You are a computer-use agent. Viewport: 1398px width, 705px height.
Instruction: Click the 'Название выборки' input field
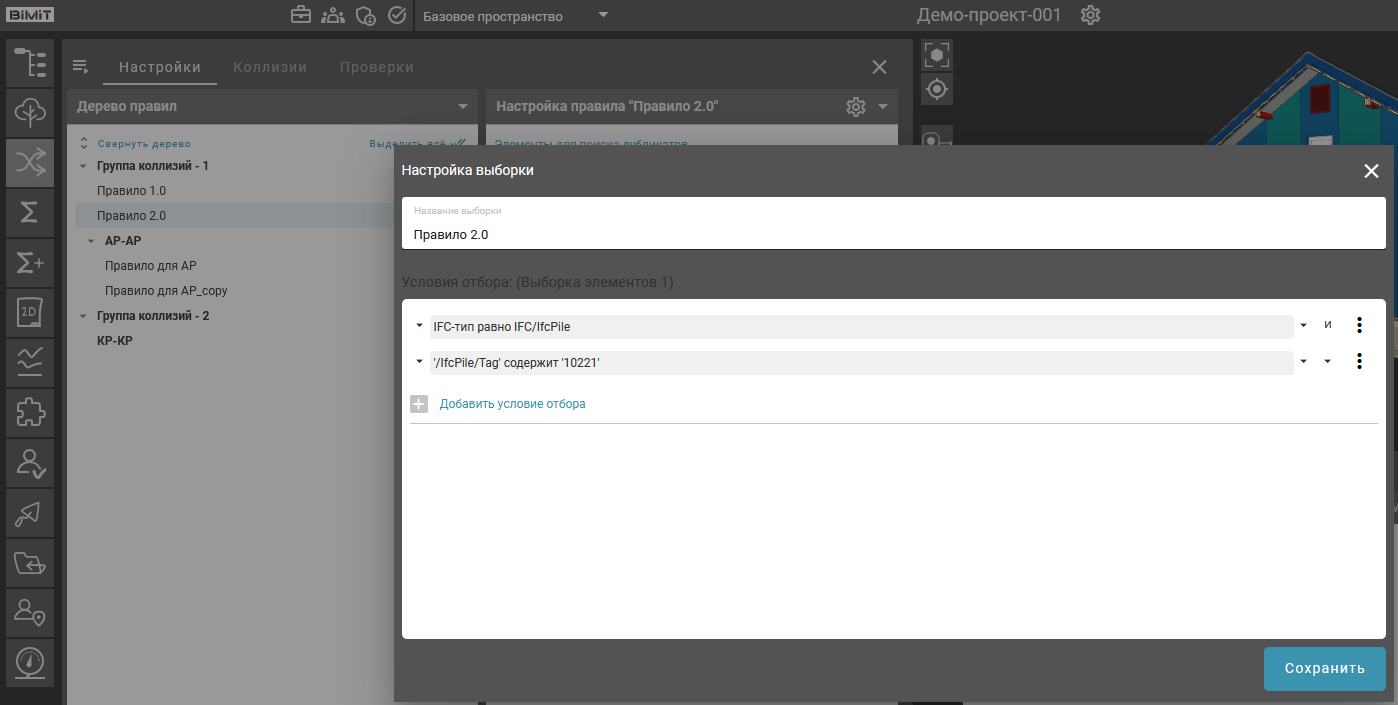893,234
